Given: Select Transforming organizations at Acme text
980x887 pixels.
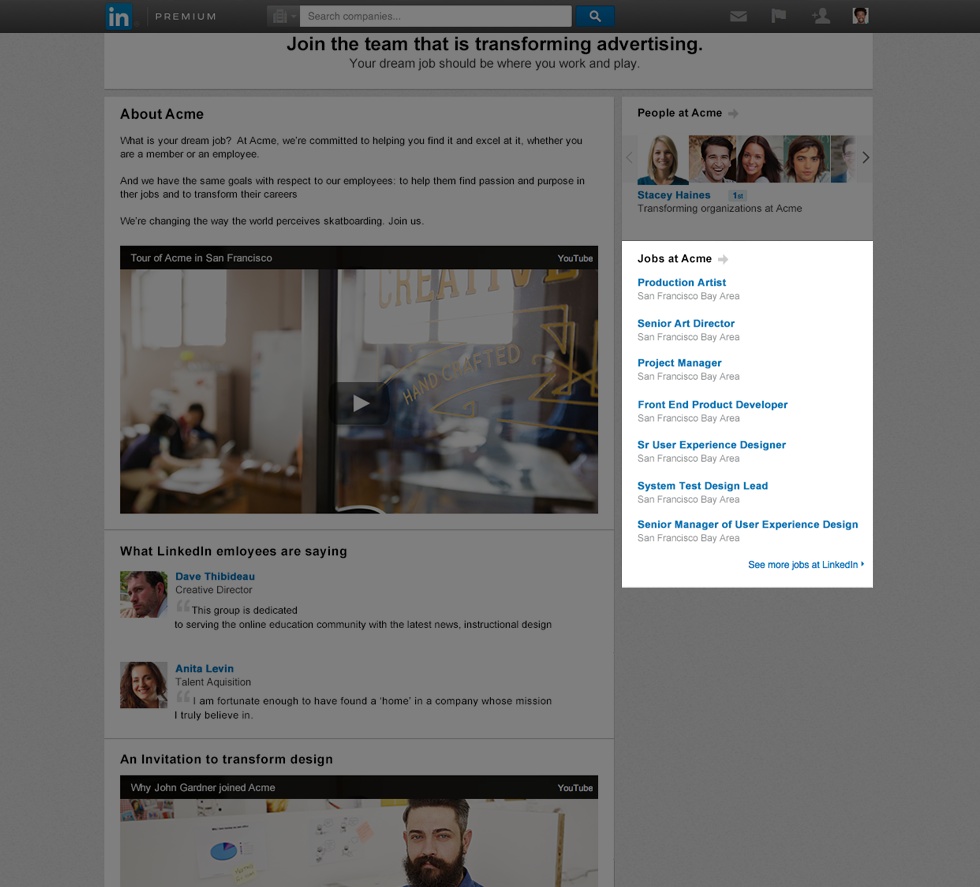Looking at the screenshot, I should (719, 209).
